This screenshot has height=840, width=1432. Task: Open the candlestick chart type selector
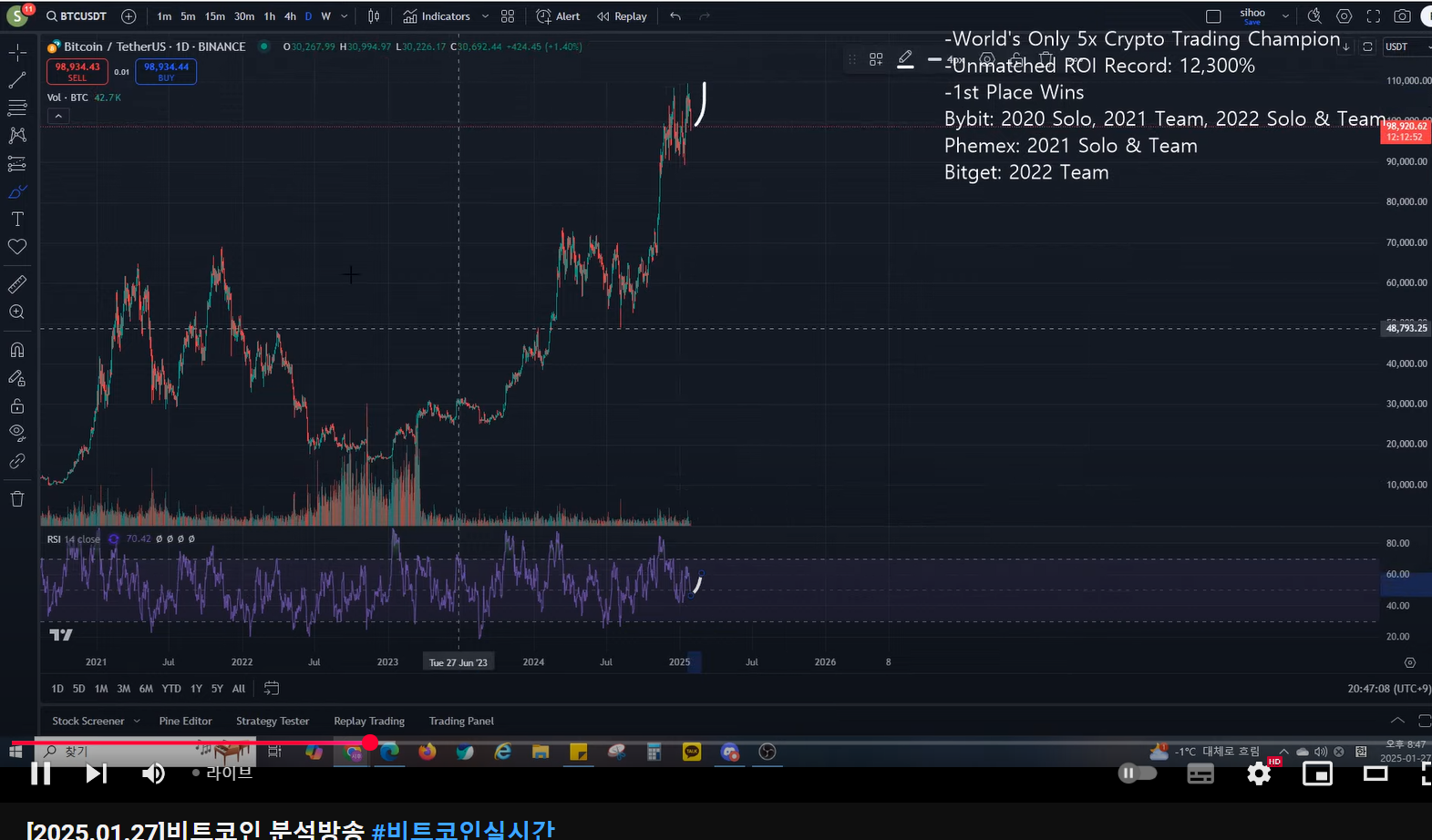(374, 16)
